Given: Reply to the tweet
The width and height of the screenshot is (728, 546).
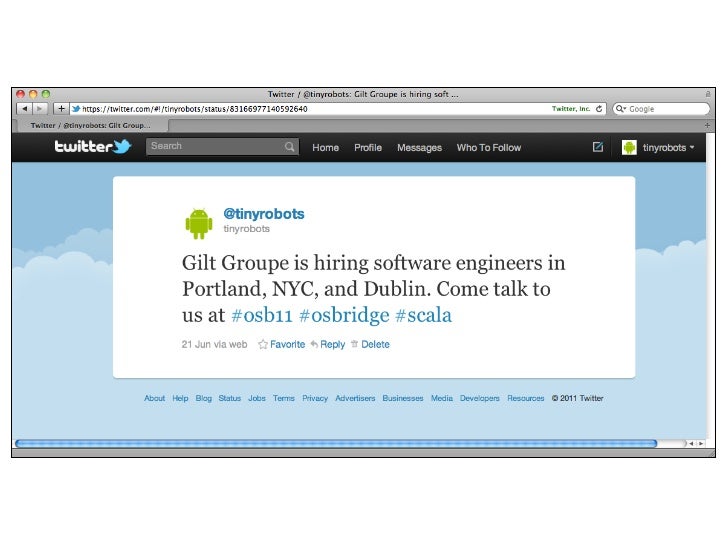Looking at the screenshot, I should pos(328,344).
